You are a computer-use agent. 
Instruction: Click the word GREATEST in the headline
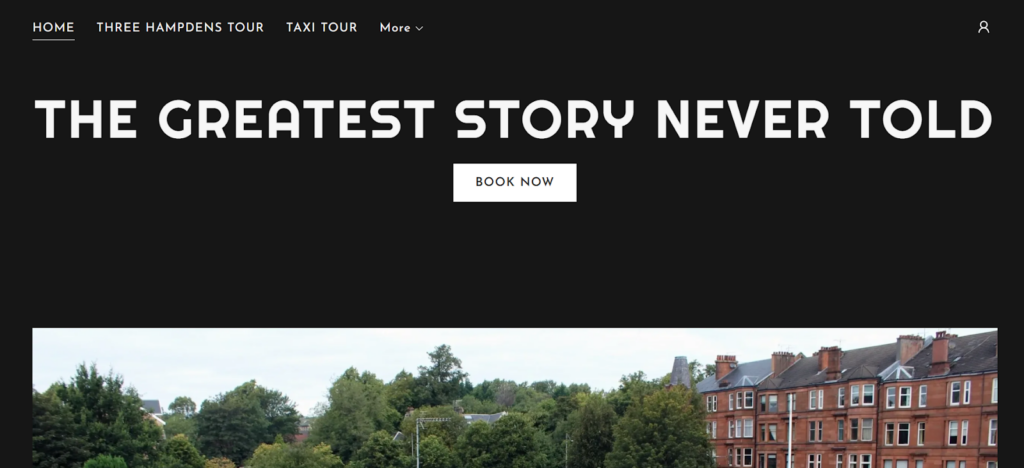click(x=297, y=119)
